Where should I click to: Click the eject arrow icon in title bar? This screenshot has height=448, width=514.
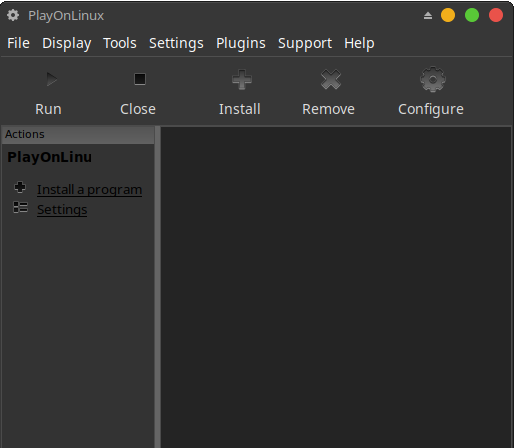click(428, 15)
